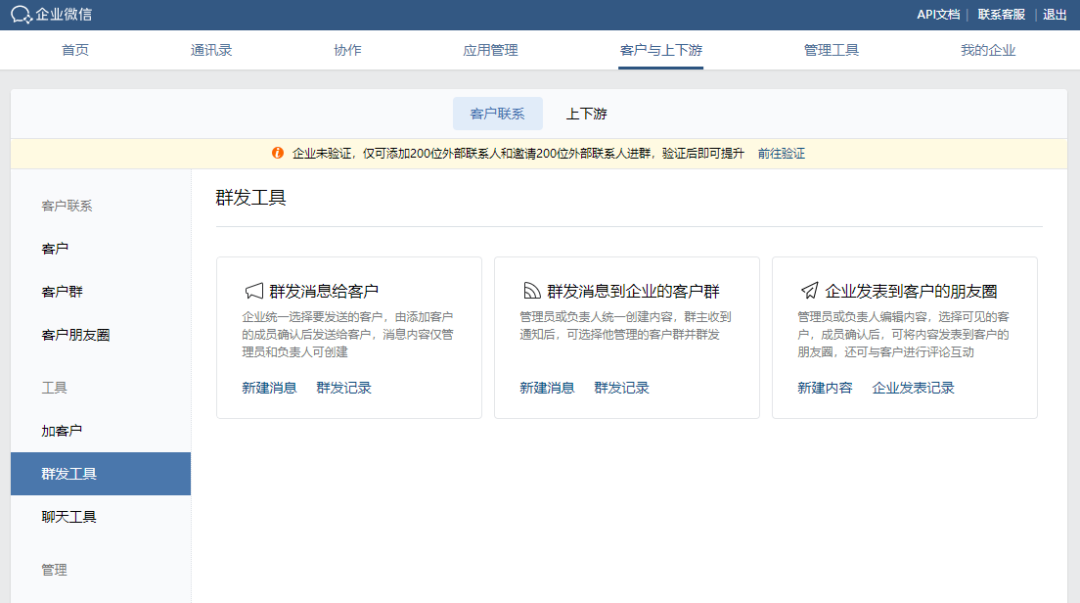Open 群发记录 under 群发消息到企业的客户群

(621, 388)
